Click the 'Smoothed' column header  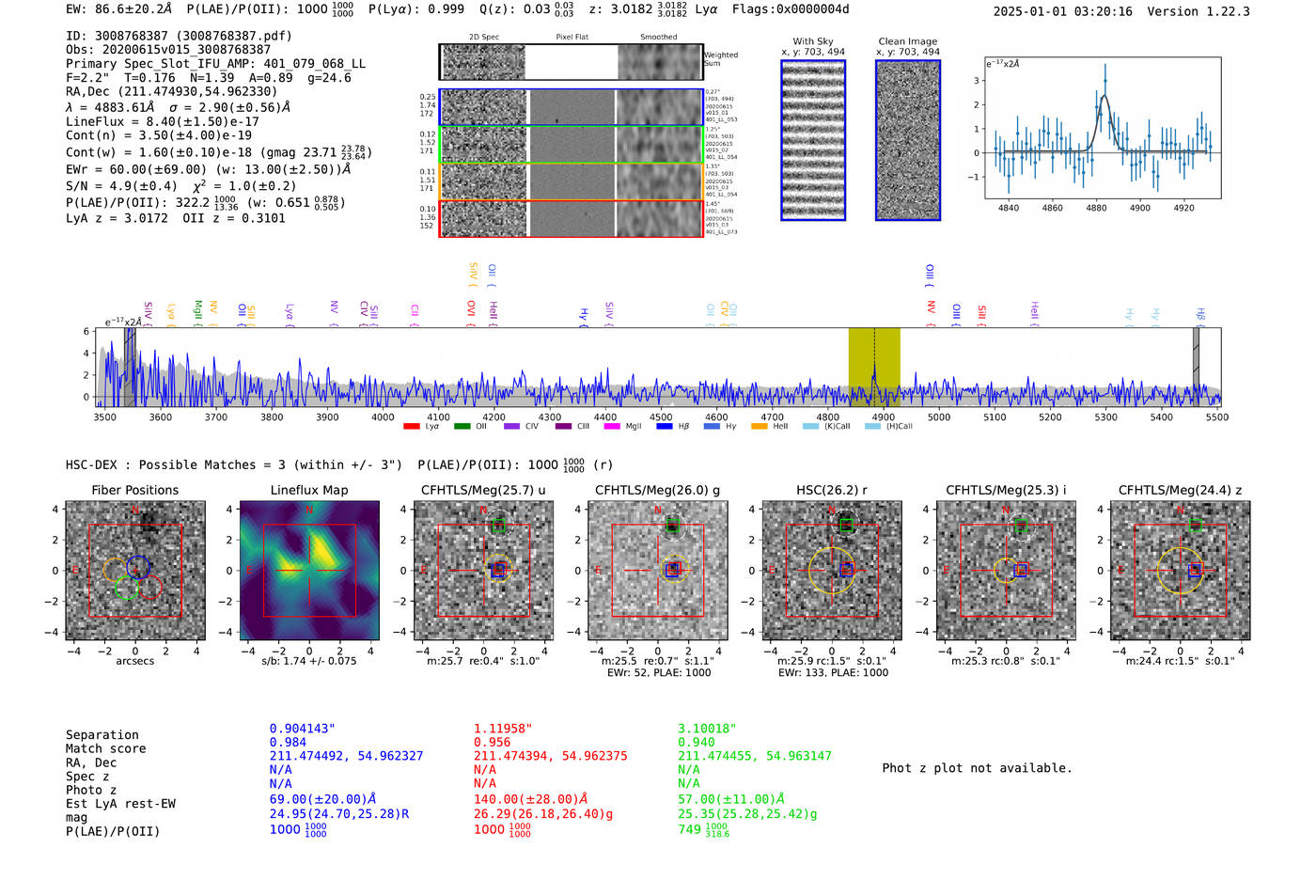pos(659,38)
